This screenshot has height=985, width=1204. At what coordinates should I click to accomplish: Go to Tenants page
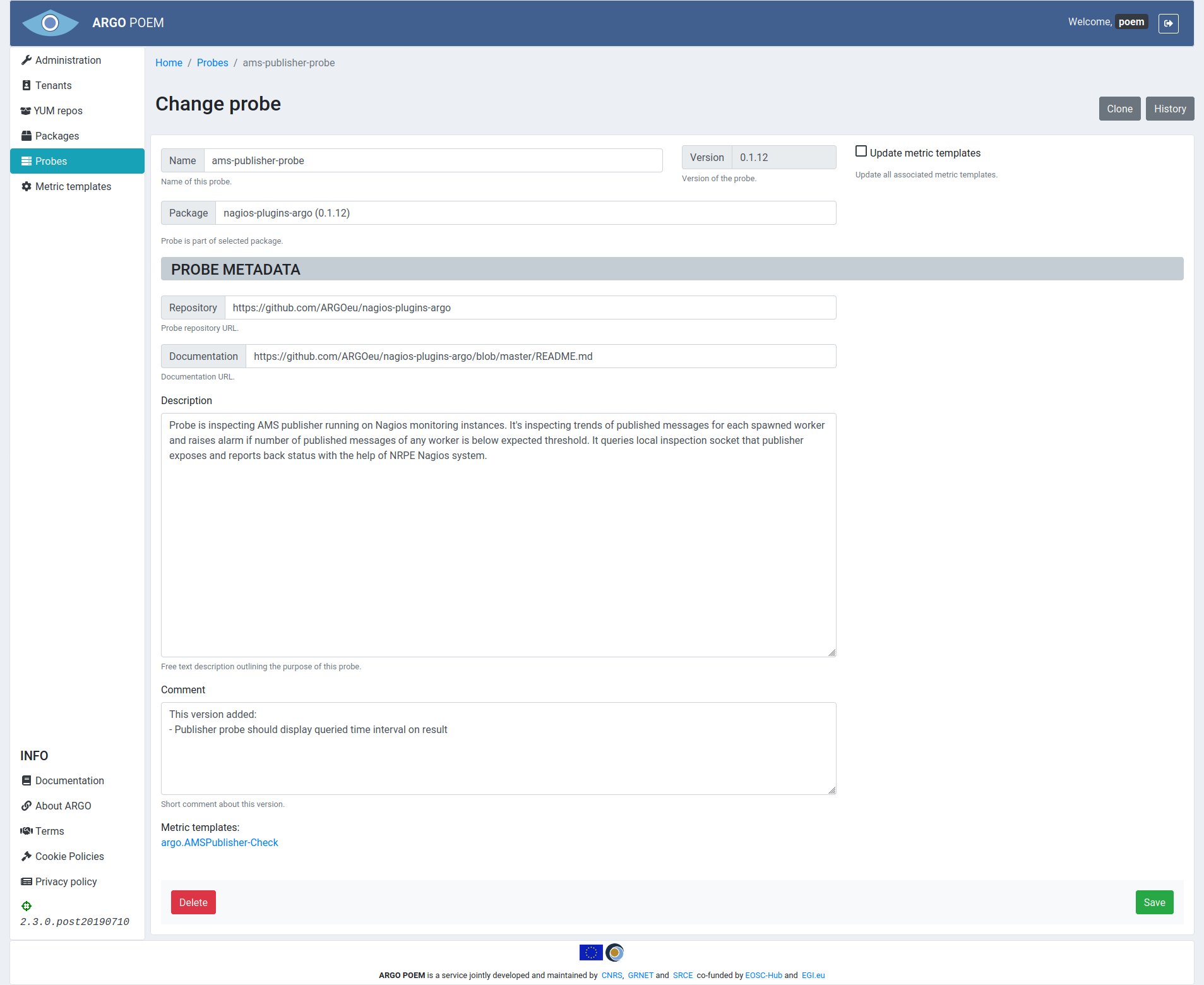[x=77, y=85]
